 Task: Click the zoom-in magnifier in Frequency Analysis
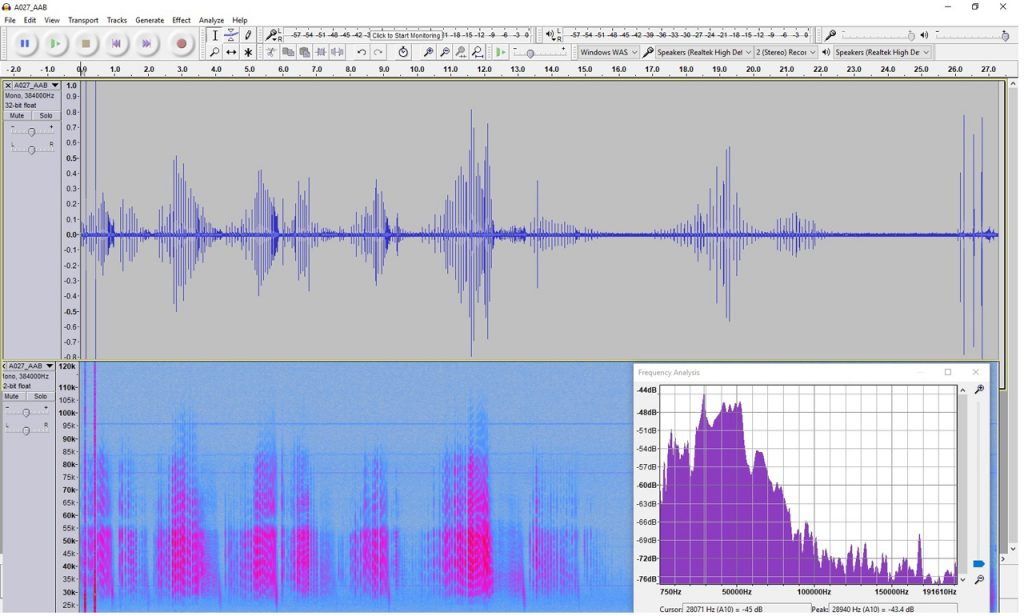979,389
